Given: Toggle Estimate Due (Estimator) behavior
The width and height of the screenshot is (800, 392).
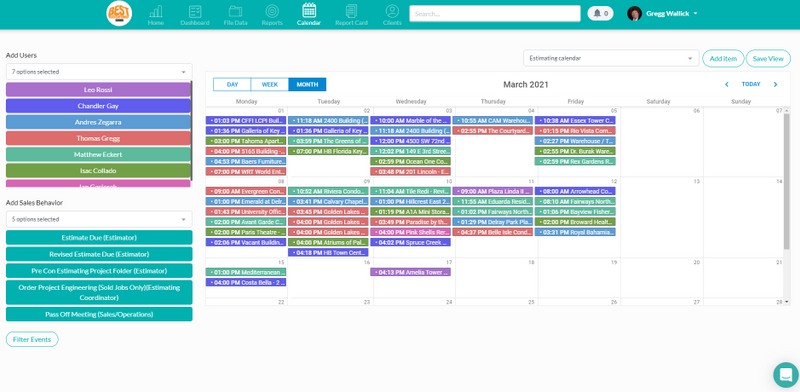Looking at the screenshot, I should (x=99, y=238).
